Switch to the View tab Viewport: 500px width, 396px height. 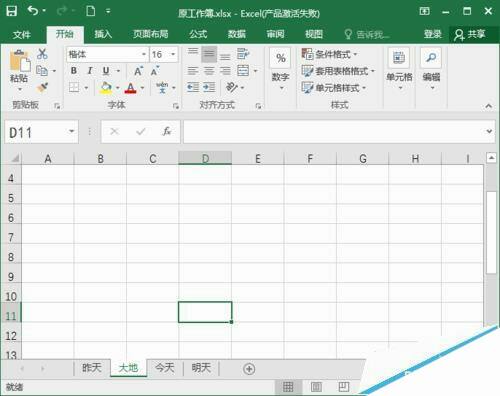point(314,34)
